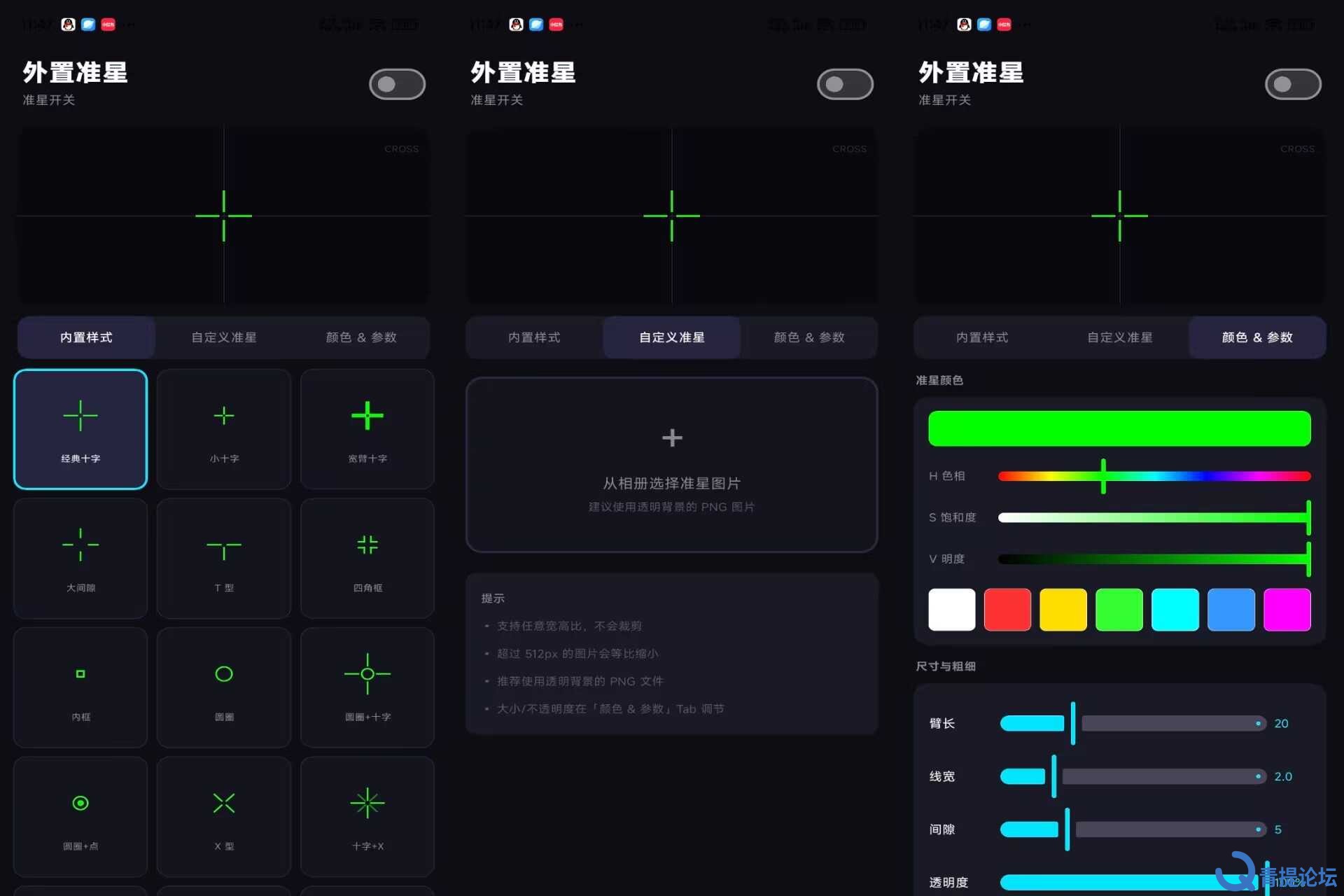Tap the red status icon in right screen
Screen dimensions: 1344x896
(x=1004, y=24)
